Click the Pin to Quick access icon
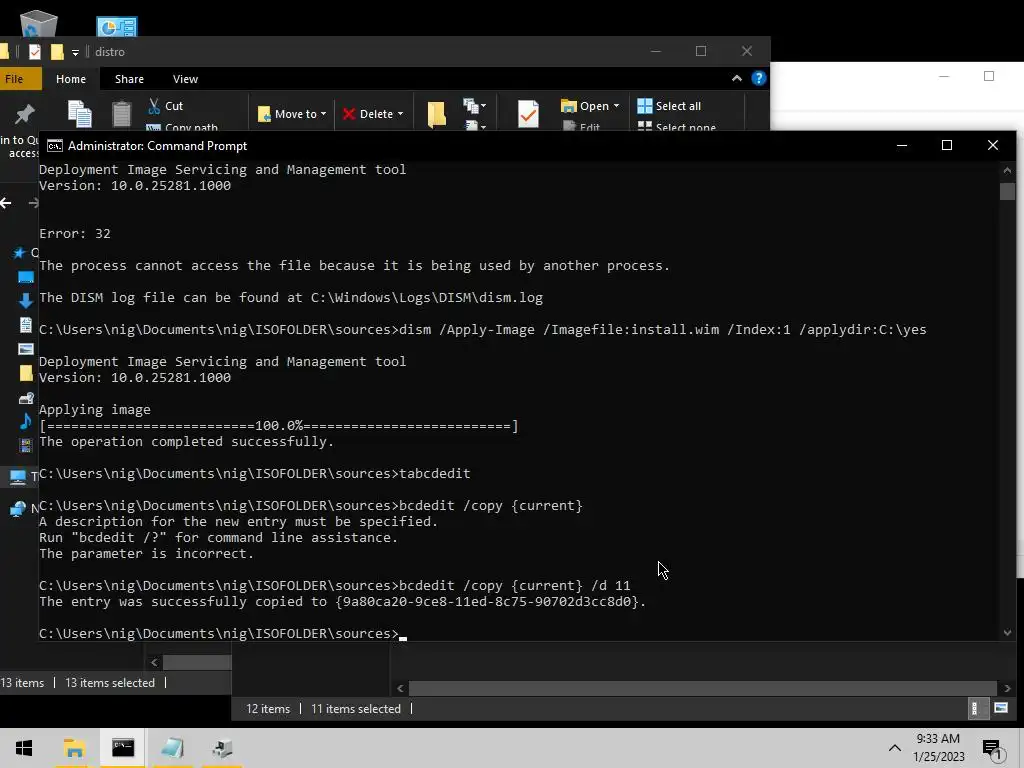Image resolution: width=1024 pixels, height=768 pixels. coord(24,114)
